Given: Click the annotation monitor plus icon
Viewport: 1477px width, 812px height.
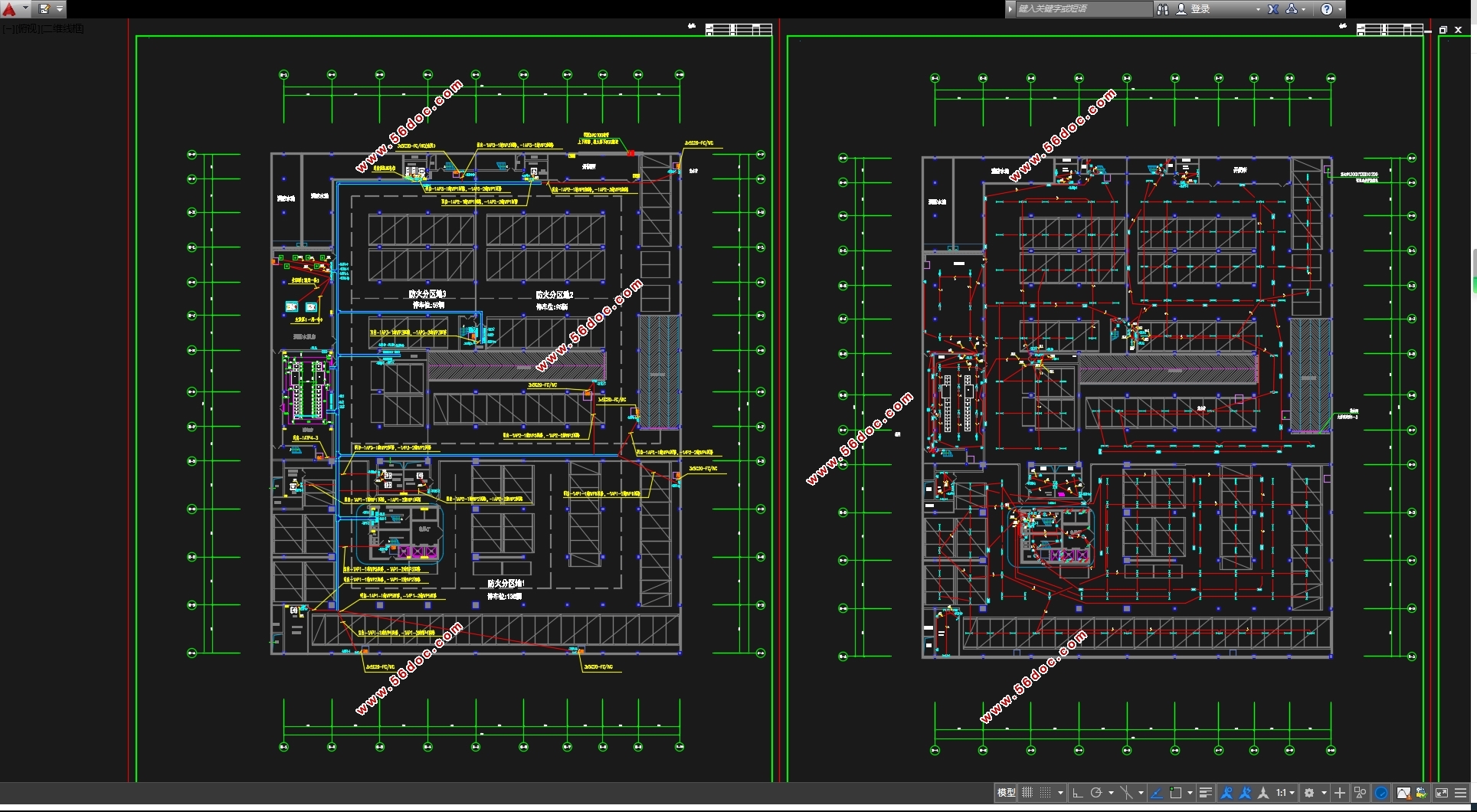Looking at the screenshot, I should tap(1340, 793).
